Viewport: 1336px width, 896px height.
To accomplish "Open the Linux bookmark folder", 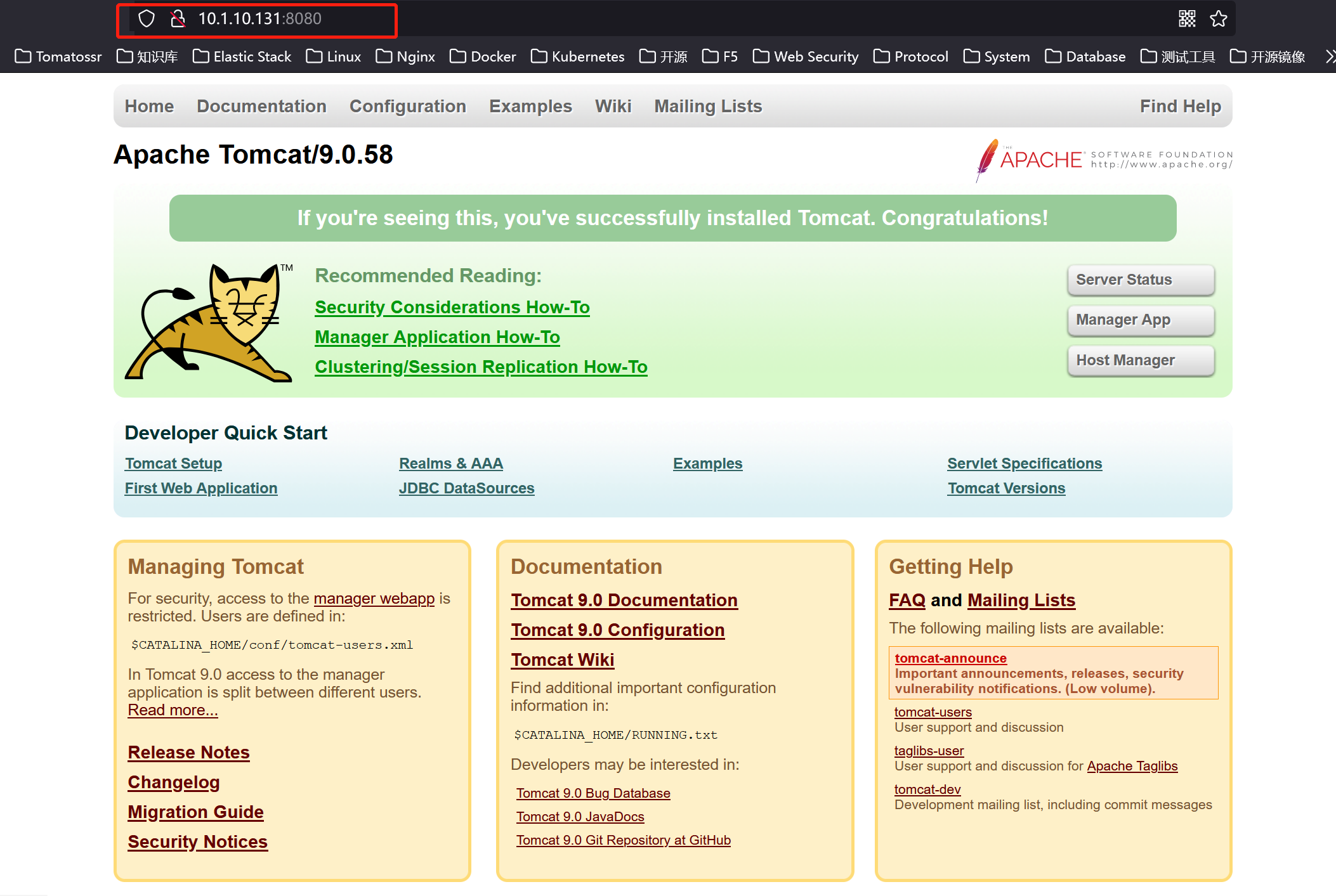I will 333,56.
